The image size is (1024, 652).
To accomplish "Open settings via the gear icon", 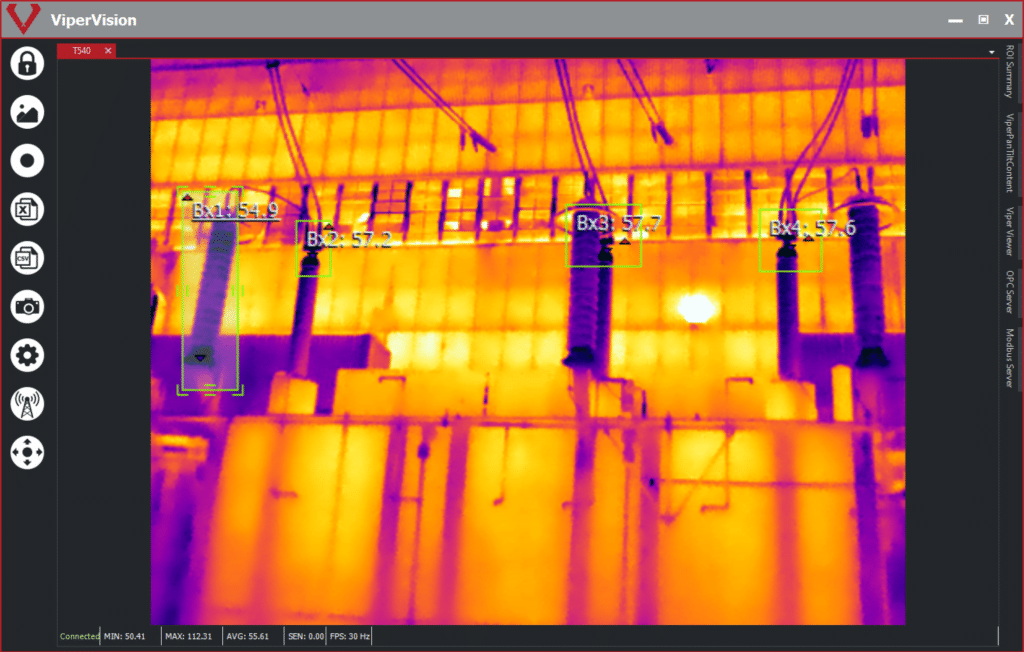I will pos(27,355).
